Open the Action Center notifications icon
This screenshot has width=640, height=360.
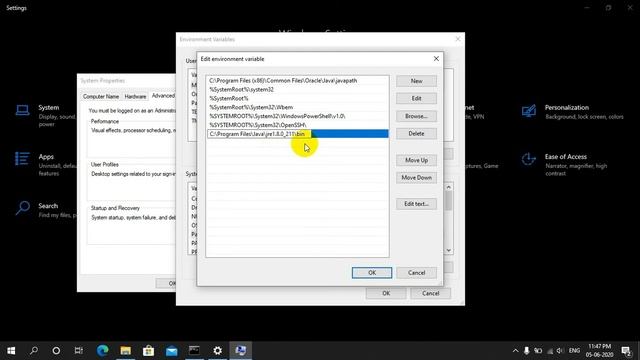(627, 351)
